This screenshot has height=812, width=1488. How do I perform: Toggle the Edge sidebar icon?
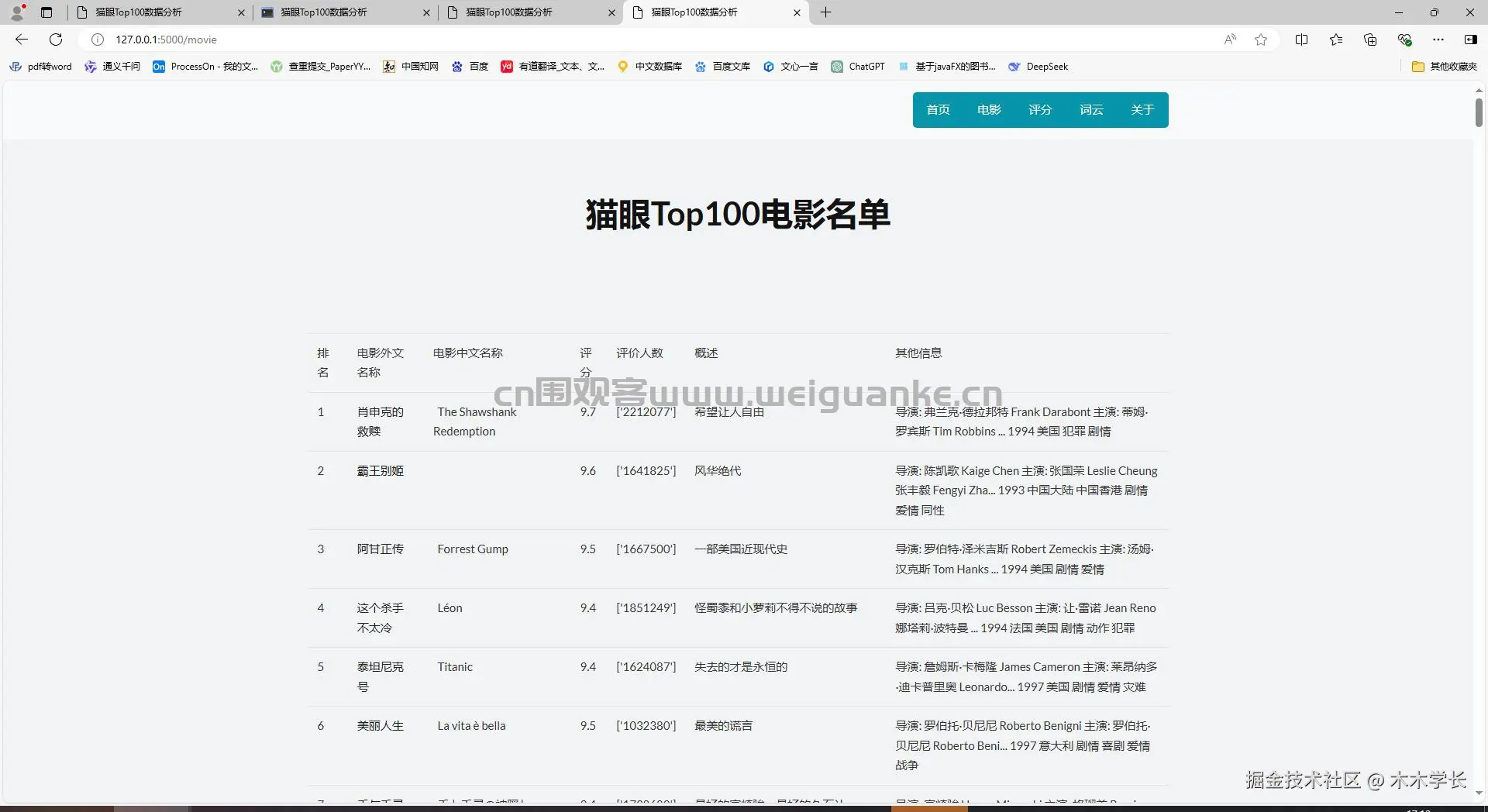[1470, 40]
